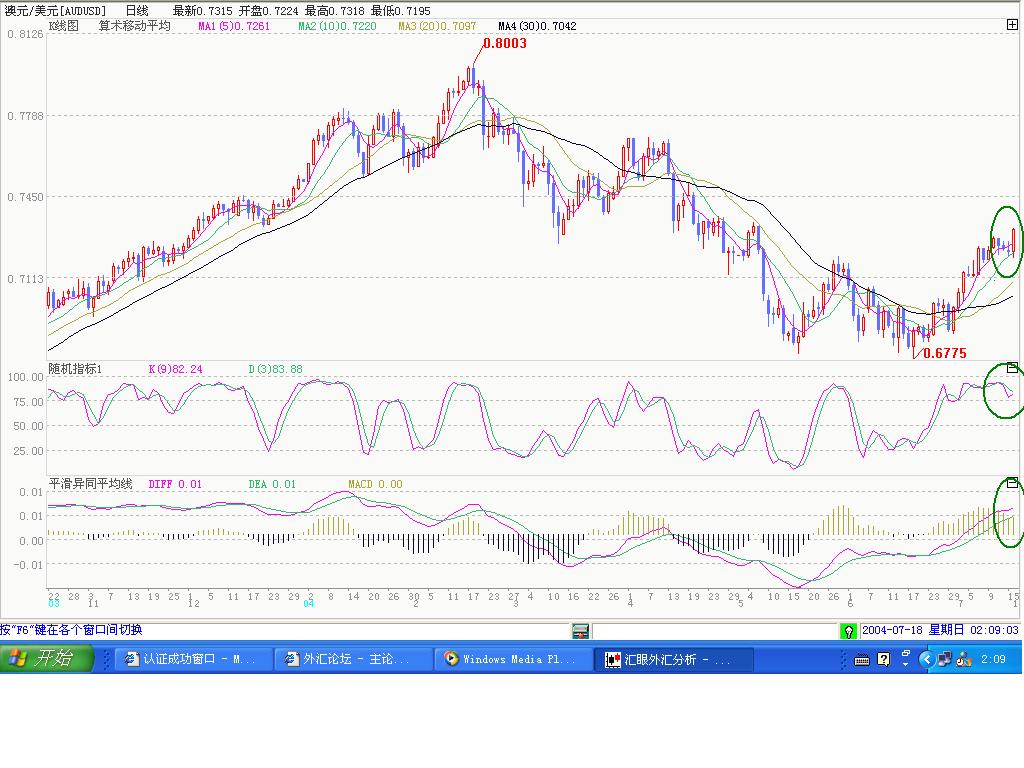The height and width of the screenshot is (768, 1024).
Task: Click the green light bulb tip icon
Action: click(848, 631)
